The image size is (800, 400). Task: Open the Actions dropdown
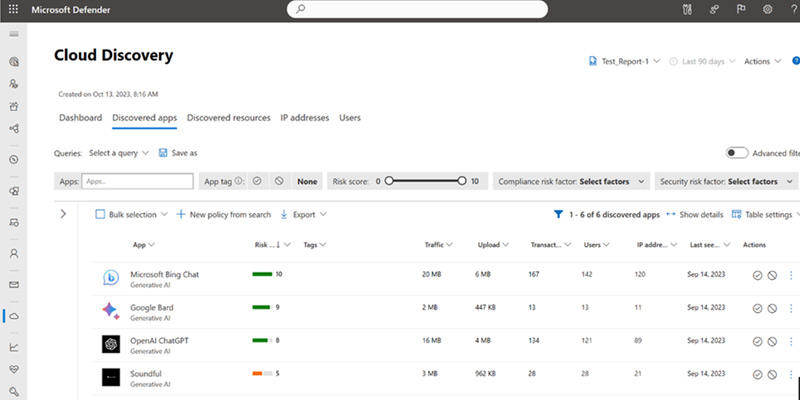click(x=762, y=61)
